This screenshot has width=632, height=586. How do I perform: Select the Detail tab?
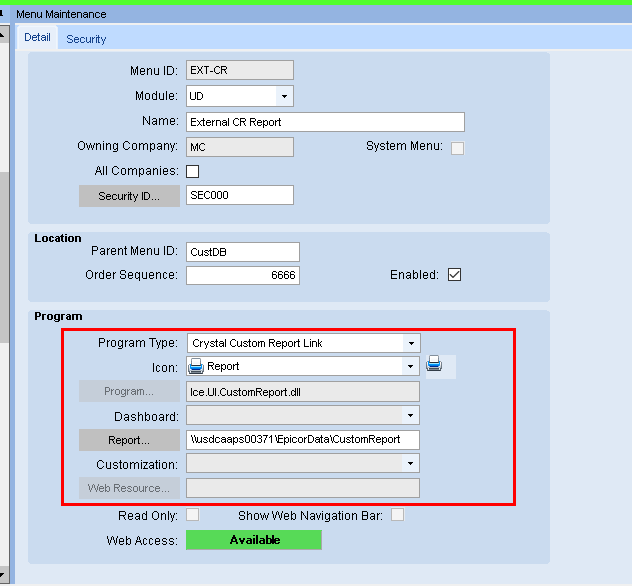pyautogui.click(x=37, y=37)
